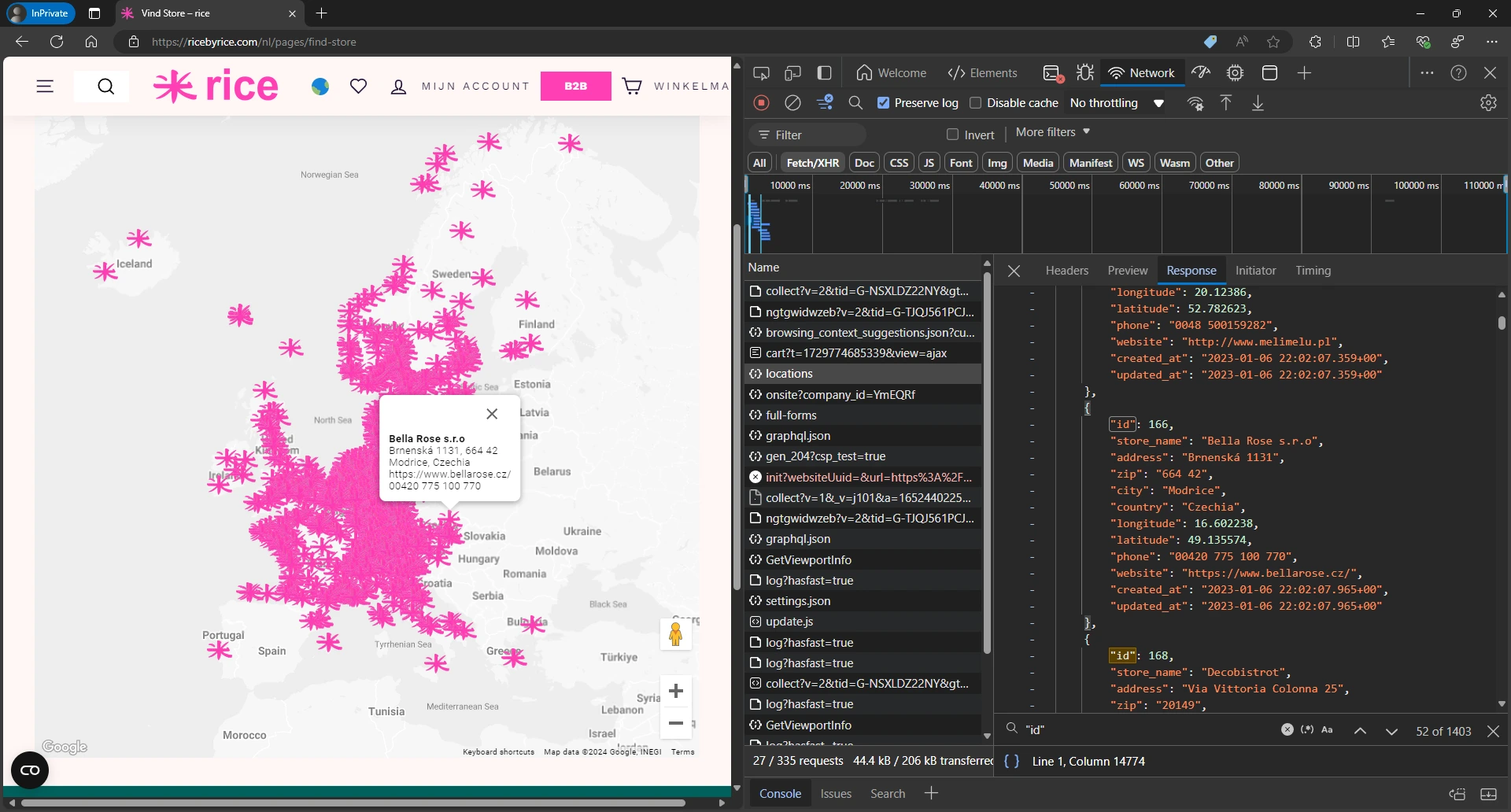Open DevTools network settings gear
The image size is (1511, 812).
(x=1487, y=103)
